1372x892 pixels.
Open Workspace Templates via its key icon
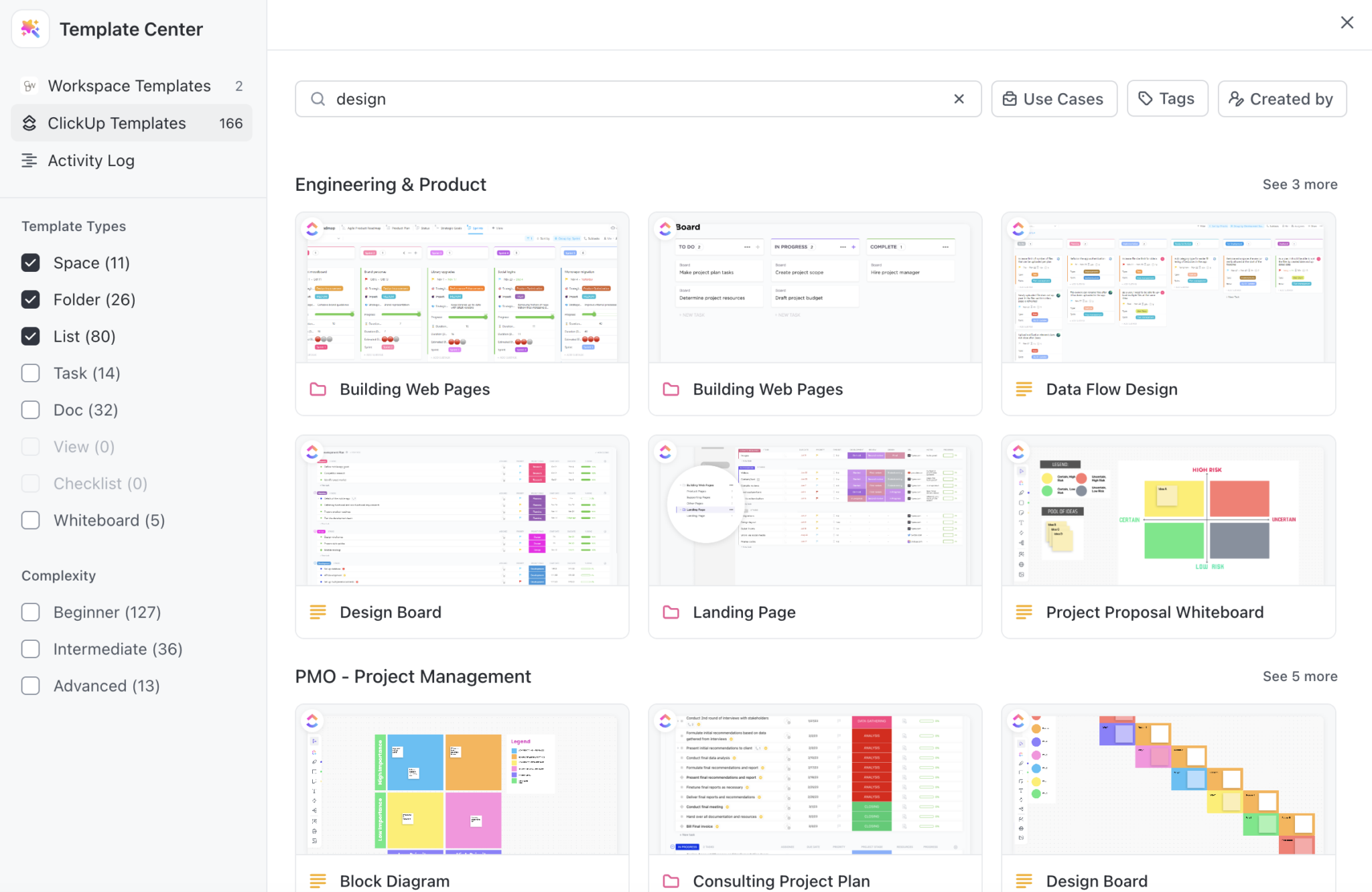click(29, 86)
